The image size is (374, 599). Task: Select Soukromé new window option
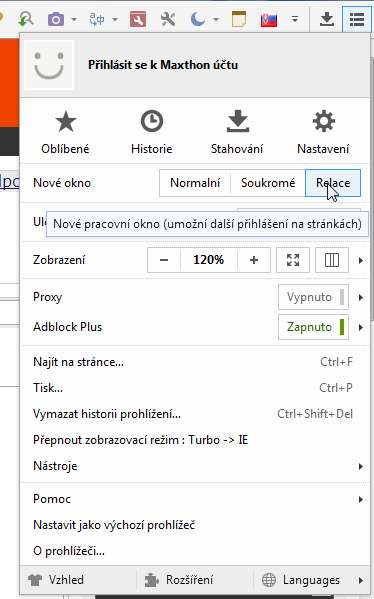pos(268,183)
